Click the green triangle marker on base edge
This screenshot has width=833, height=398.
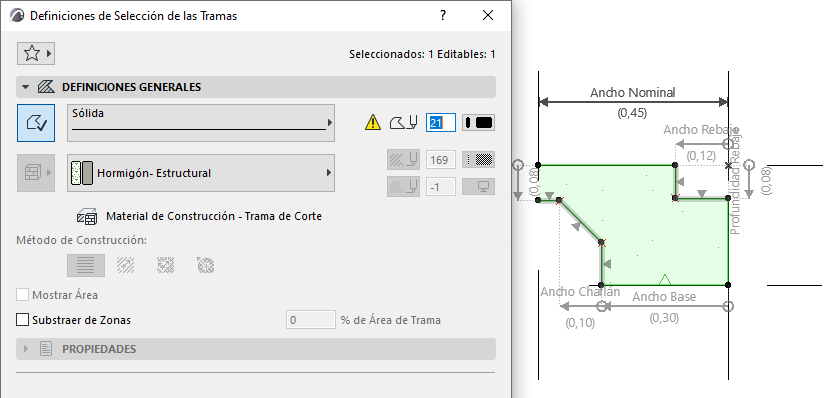(x=664, y=280)
